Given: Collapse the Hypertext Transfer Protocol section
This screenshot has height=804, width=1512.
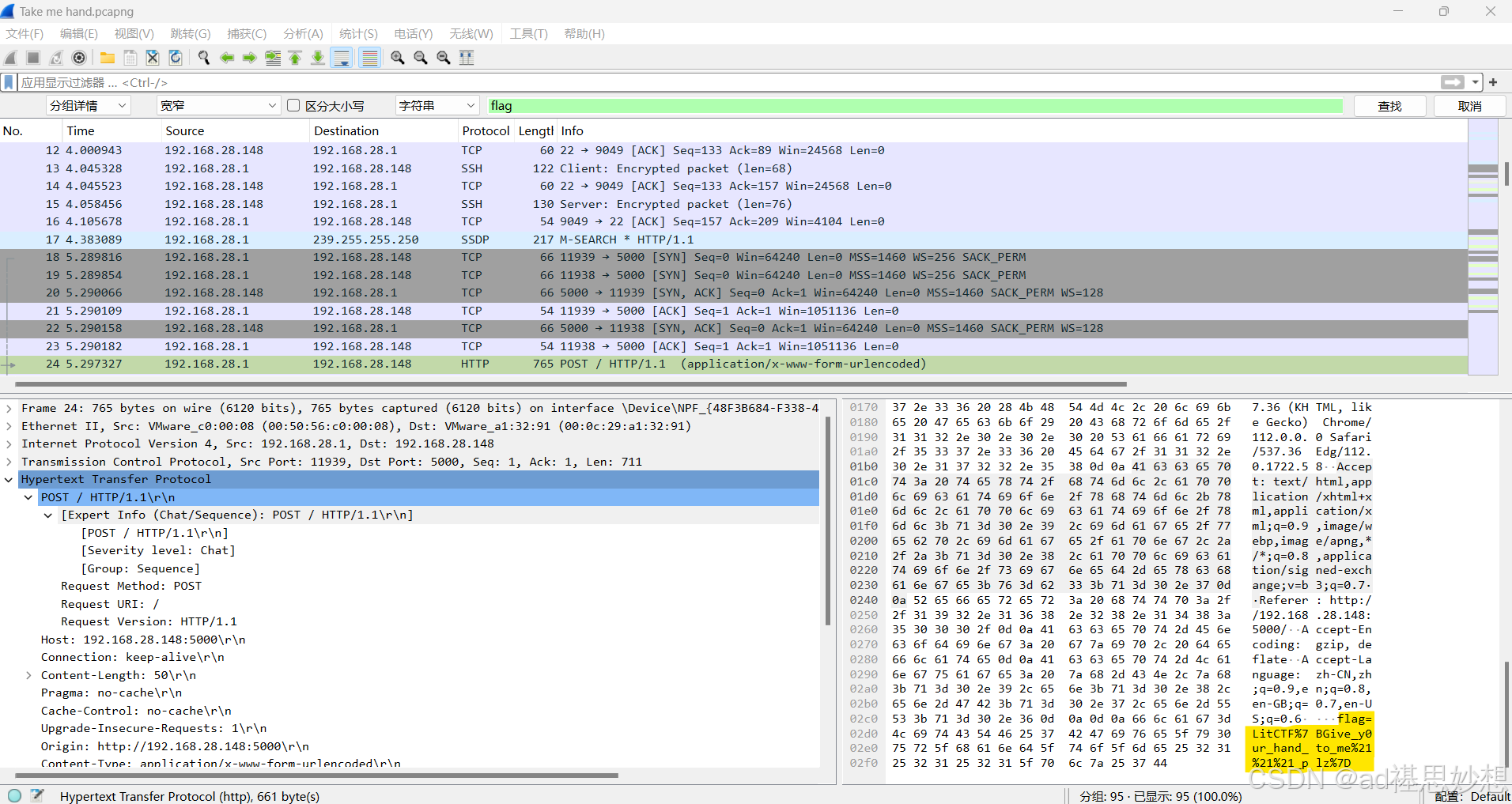Looking at the screenshot, I should 9,479.
